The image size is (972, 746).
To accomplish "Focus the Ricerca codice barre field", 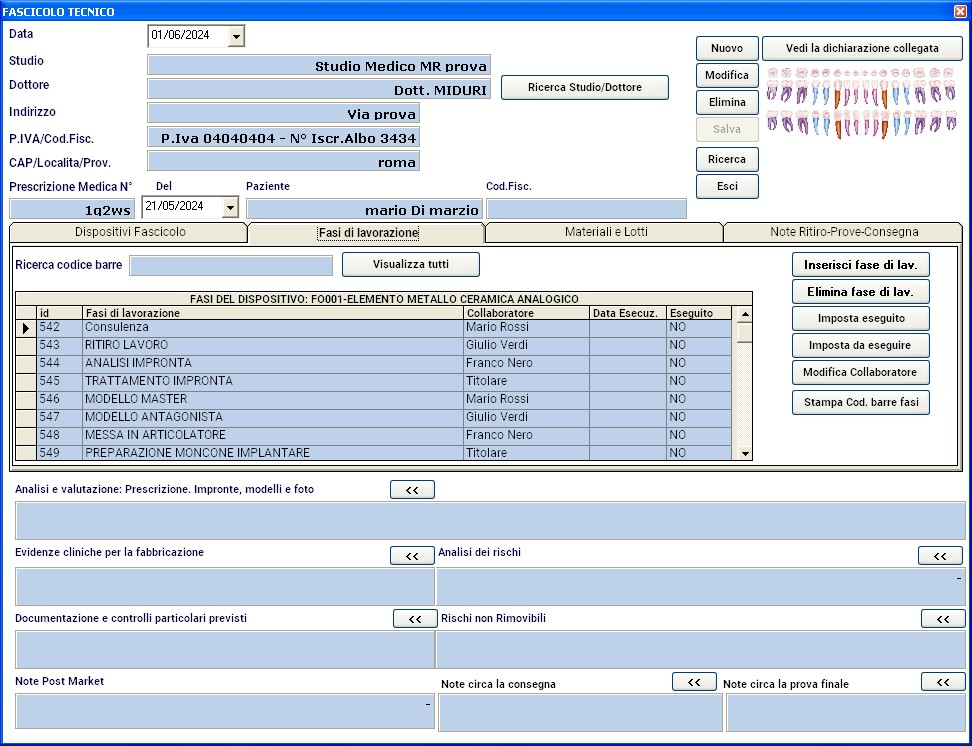I will (x=231, y=265).
